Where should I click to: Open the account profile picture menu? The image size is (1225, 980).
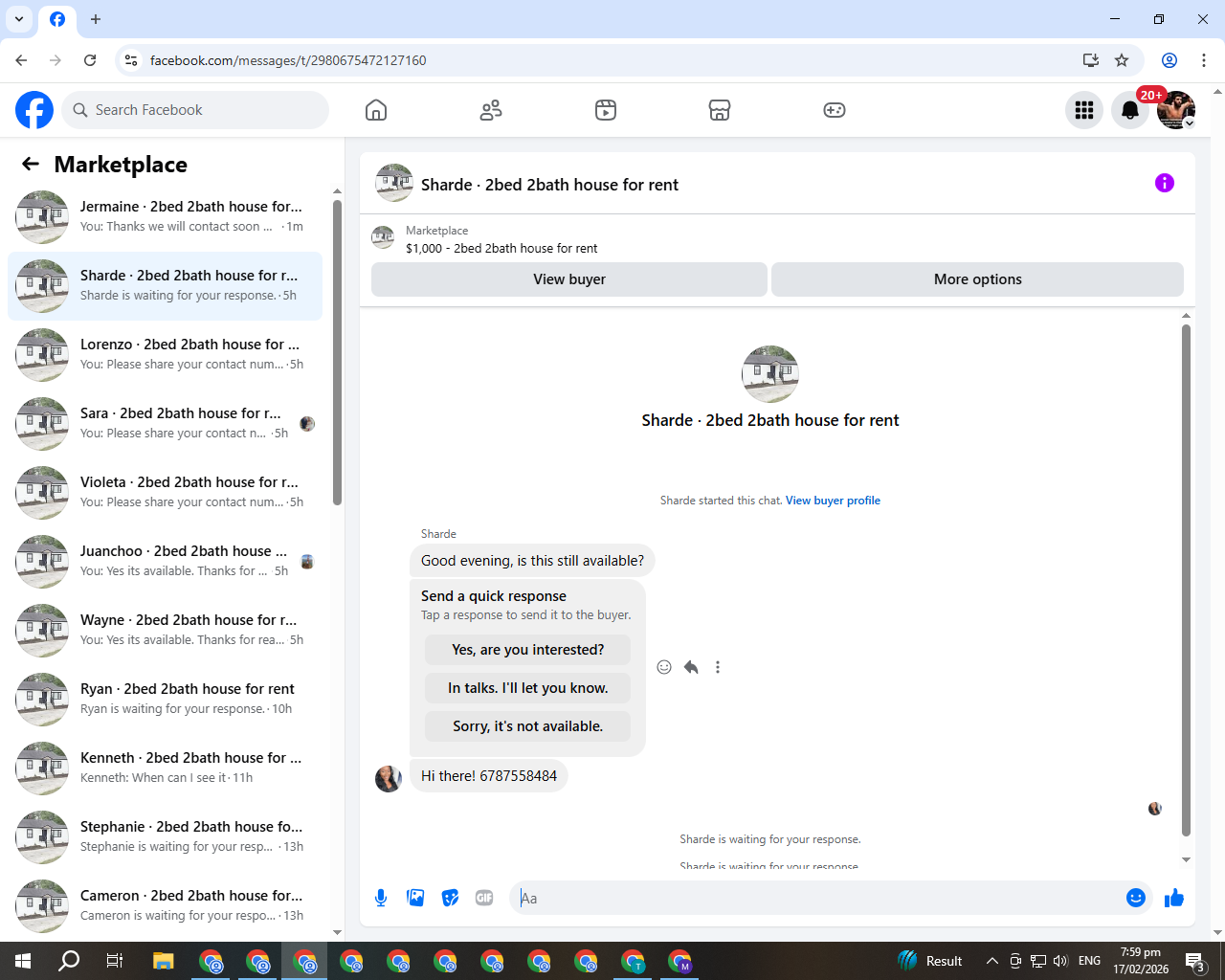coord(1176,110)
